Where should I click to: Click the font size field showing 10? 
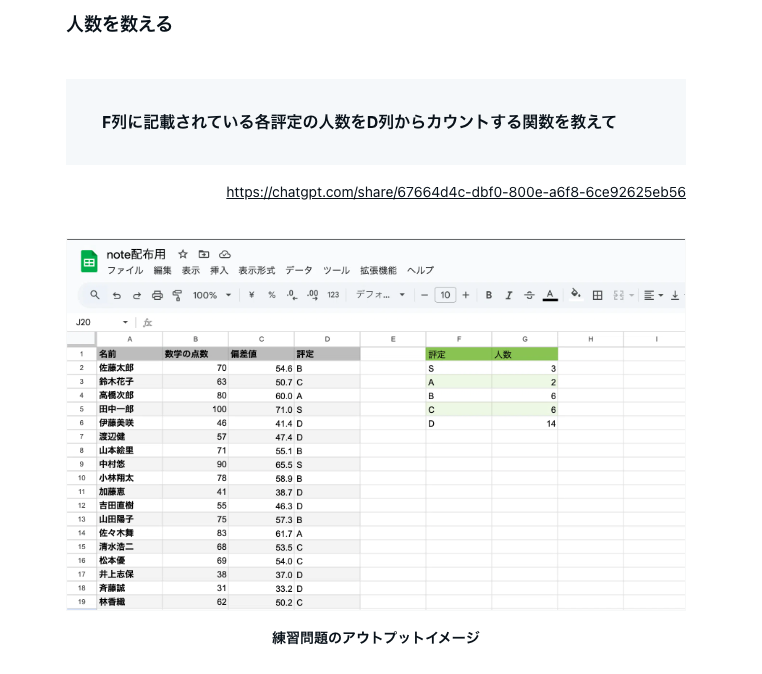(445, 295)
